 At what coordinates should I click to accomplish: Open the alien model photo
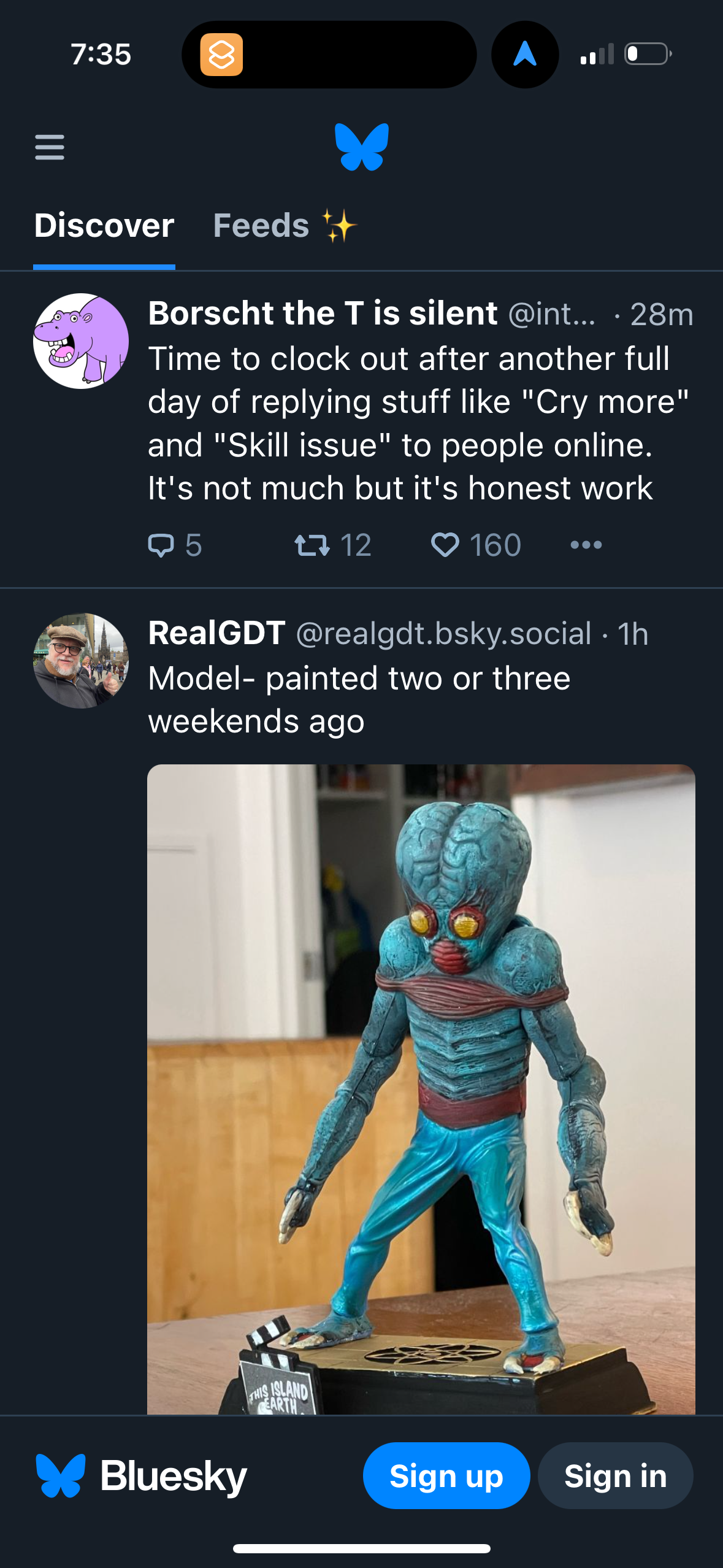click(421, 1089)
